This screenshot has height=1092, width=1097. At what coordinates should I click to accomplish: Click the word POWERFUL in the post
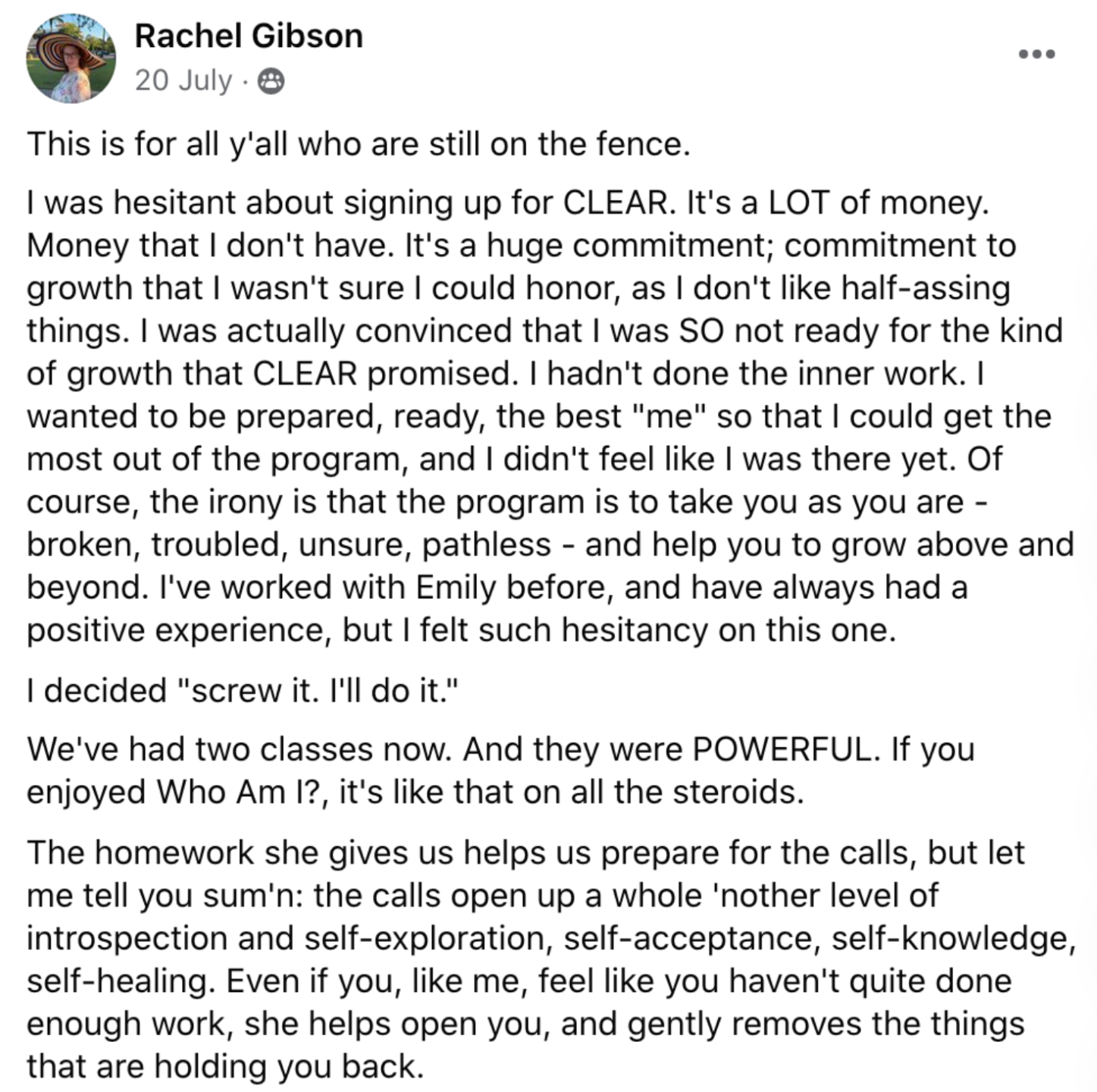tap(782, 749)
